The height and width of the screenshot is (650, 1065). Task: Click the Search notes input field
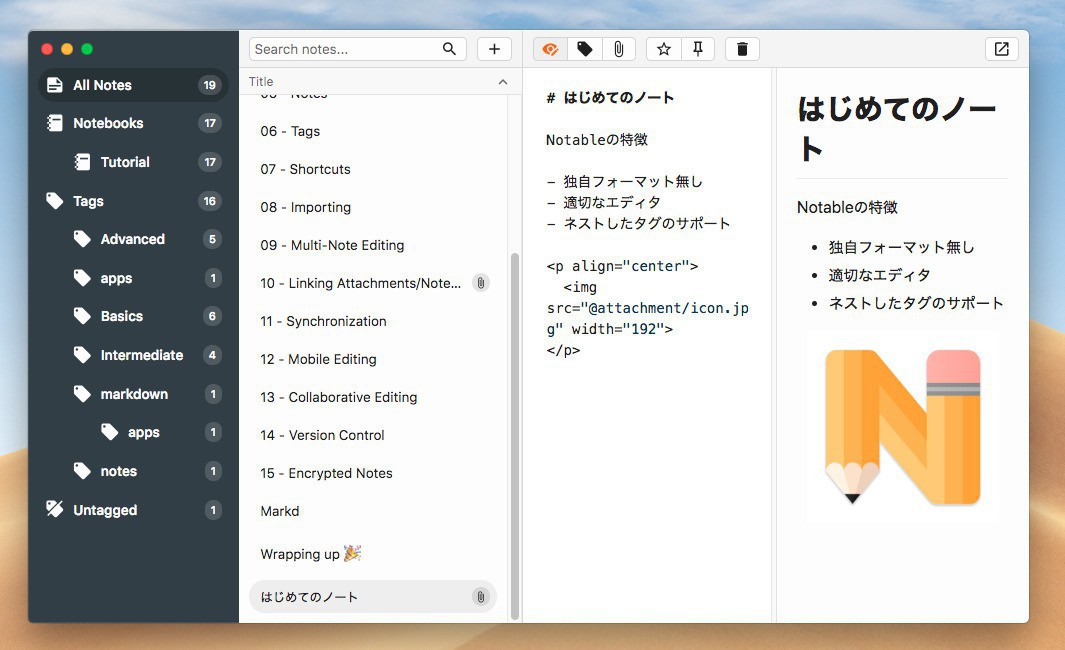345,49
